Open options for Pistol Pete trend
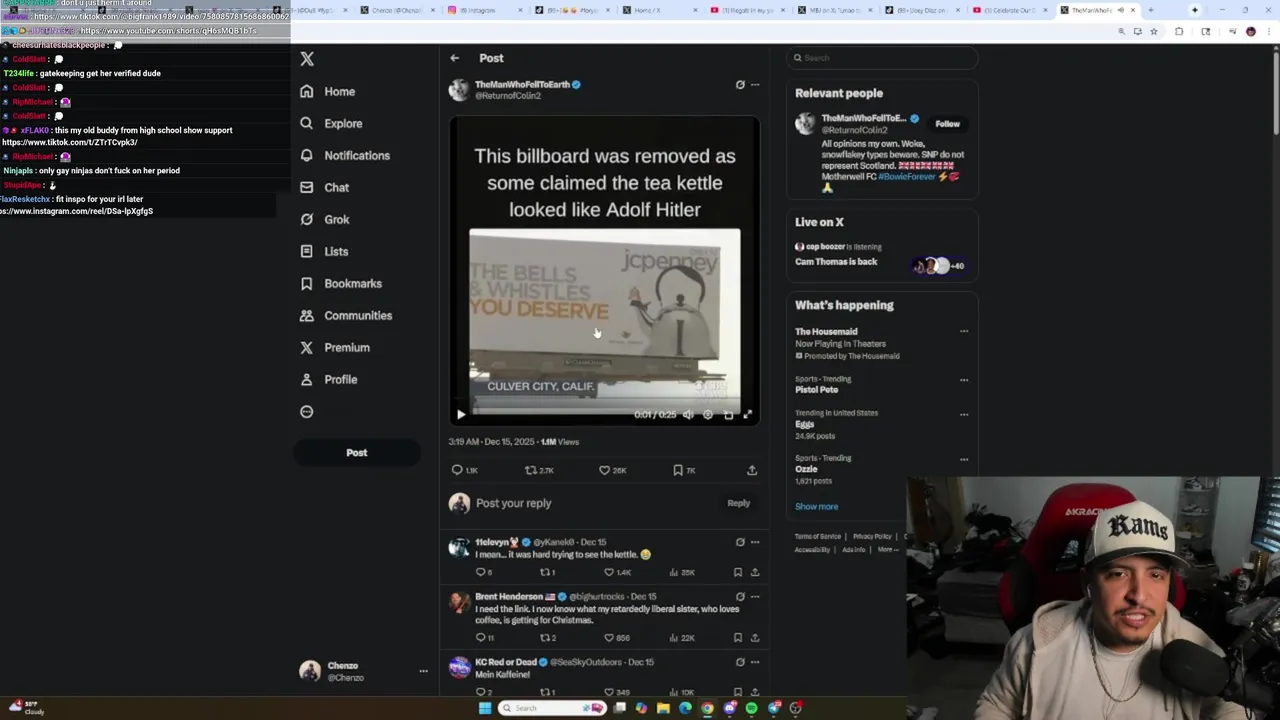The height and width of the screenshot is (720, 1280). click(964, 380)
